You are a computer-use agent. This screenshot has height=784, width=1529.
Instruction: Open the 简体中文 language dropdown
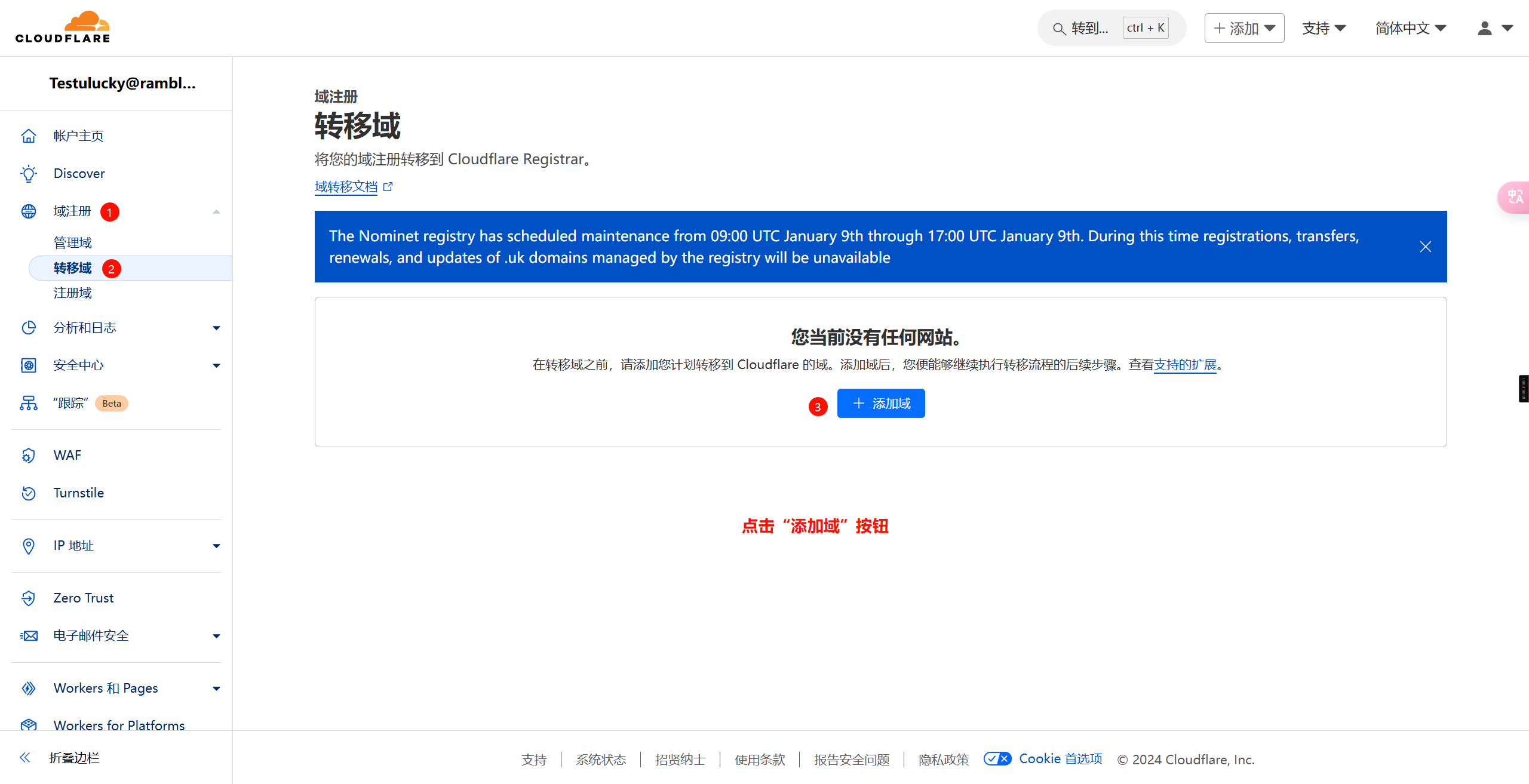[x=1411, y=28]
